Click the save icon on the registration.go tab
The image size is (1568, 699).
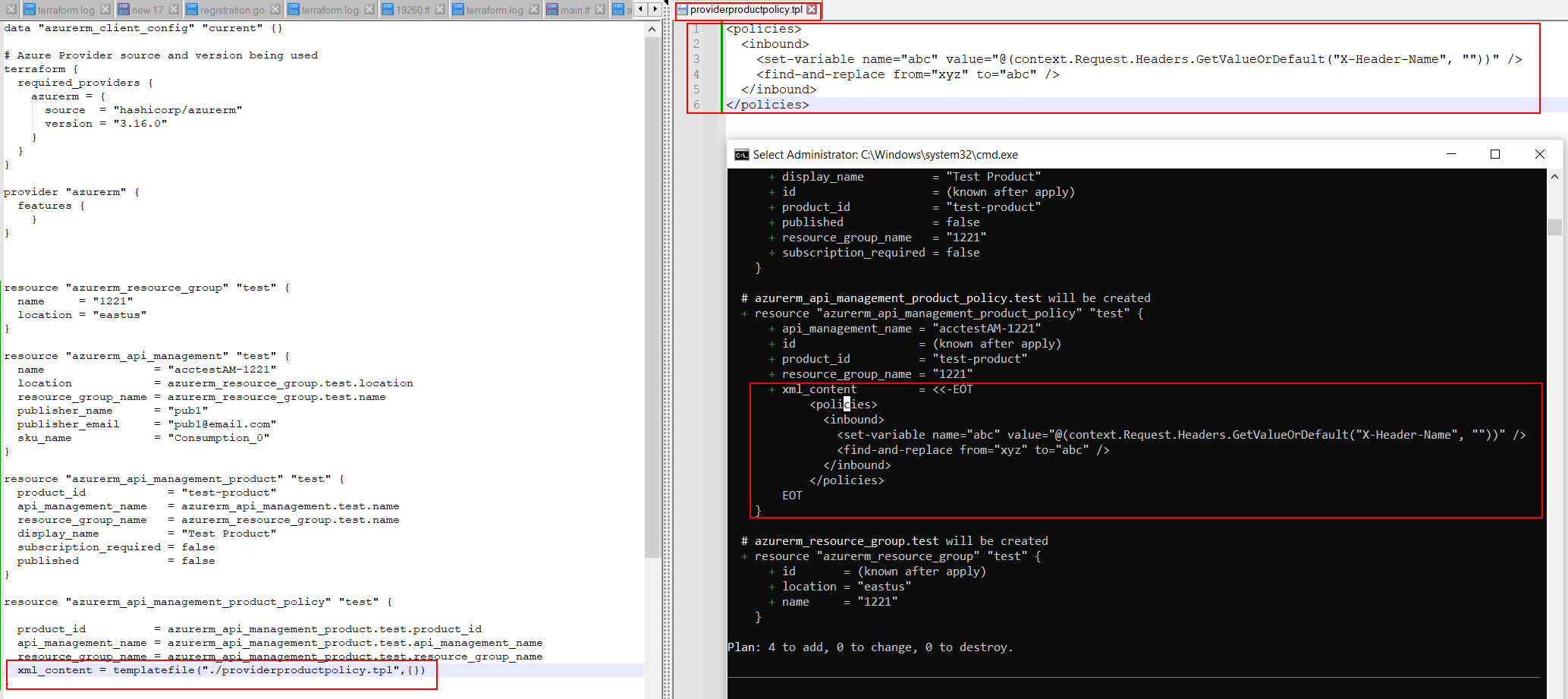pyautogui.click(x=193, y=9)
